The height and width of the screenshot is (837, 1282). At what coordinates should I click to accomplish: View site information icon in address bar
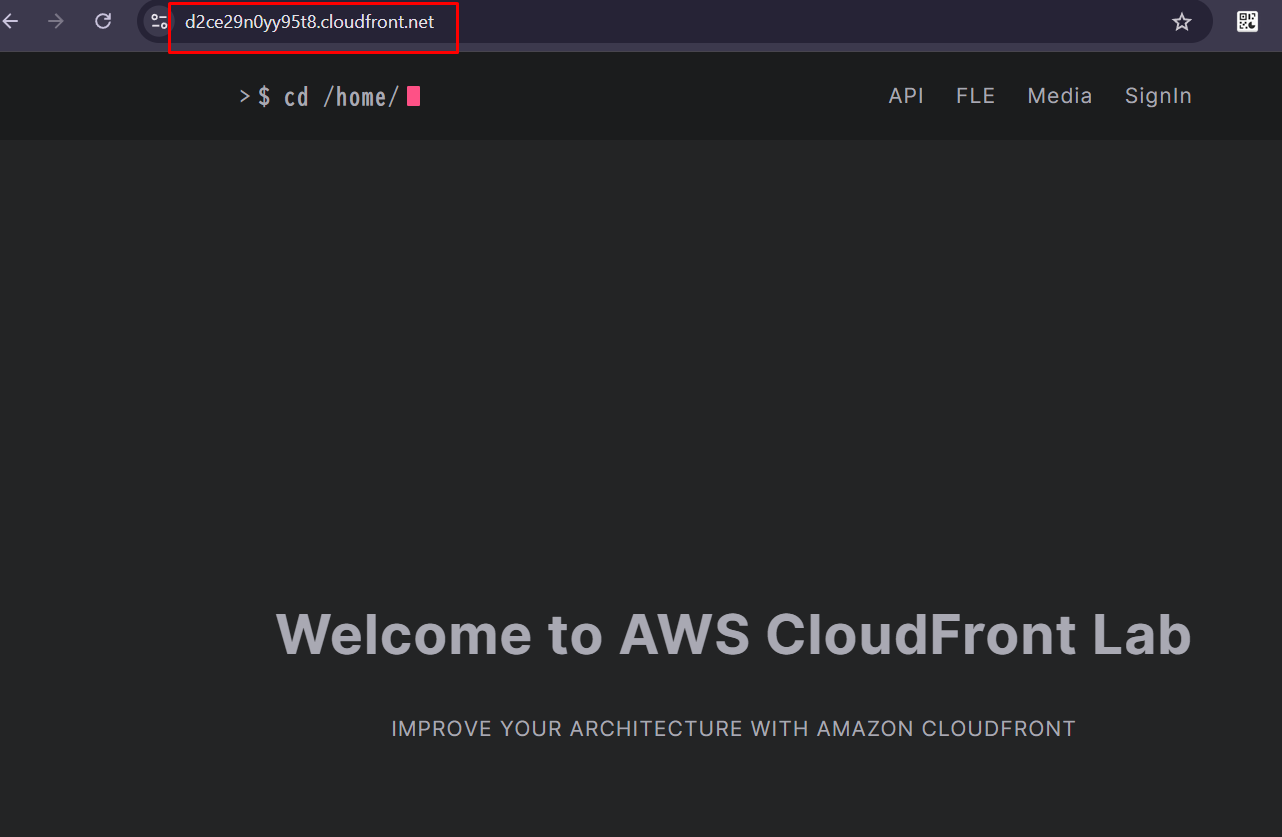point(159,21)
